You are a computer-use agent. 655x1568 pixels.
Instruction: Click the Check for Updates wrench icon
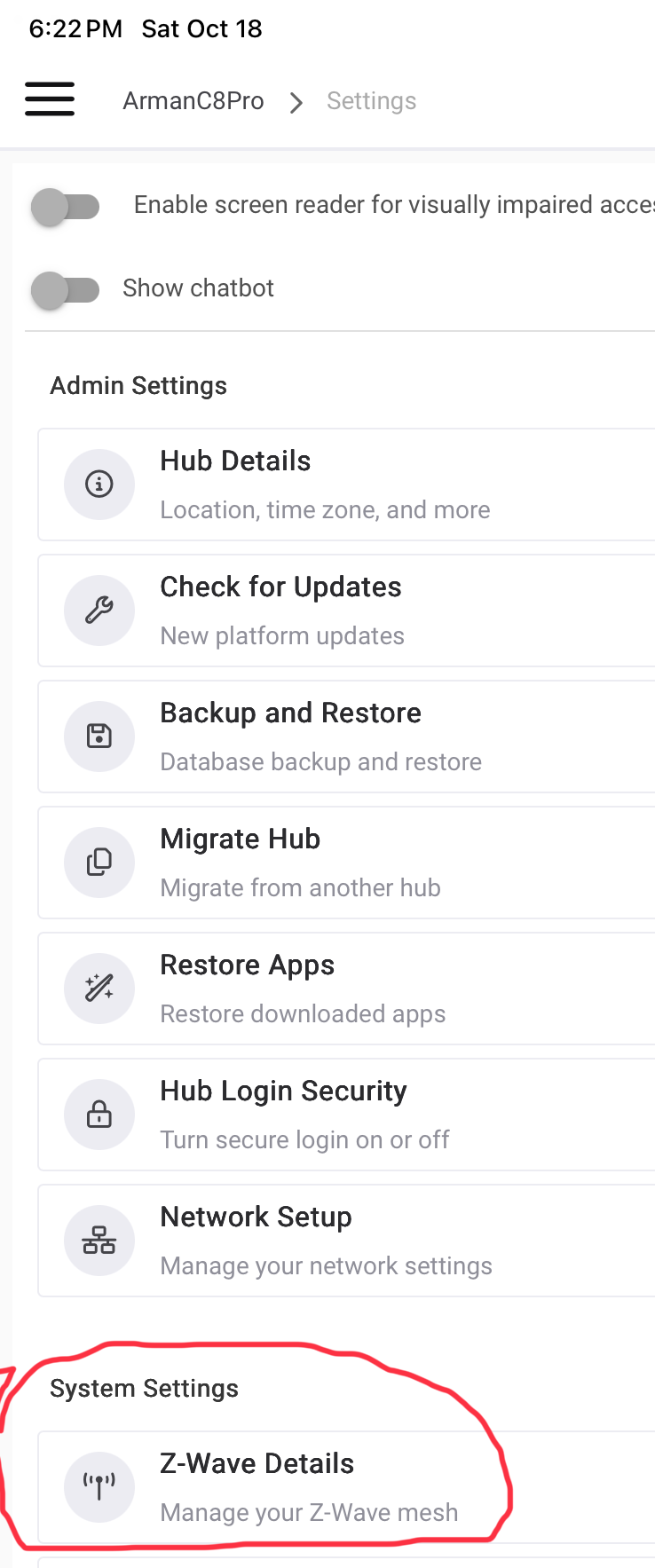coord(99,611)
